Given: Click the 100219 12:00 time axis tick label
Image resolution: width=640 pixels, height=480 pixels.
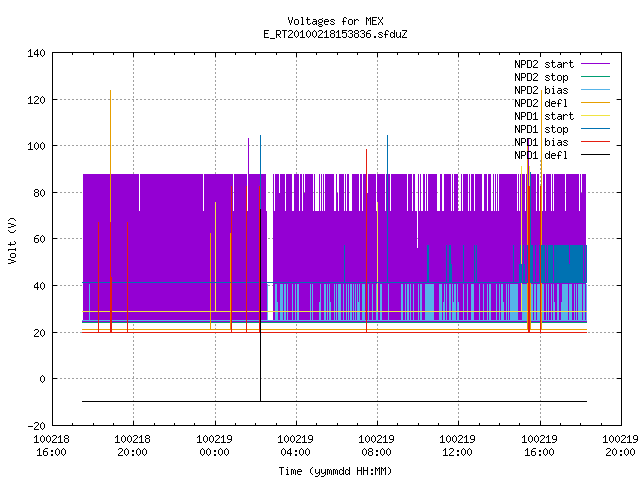Looking at the screenshot, I should 457,446.
